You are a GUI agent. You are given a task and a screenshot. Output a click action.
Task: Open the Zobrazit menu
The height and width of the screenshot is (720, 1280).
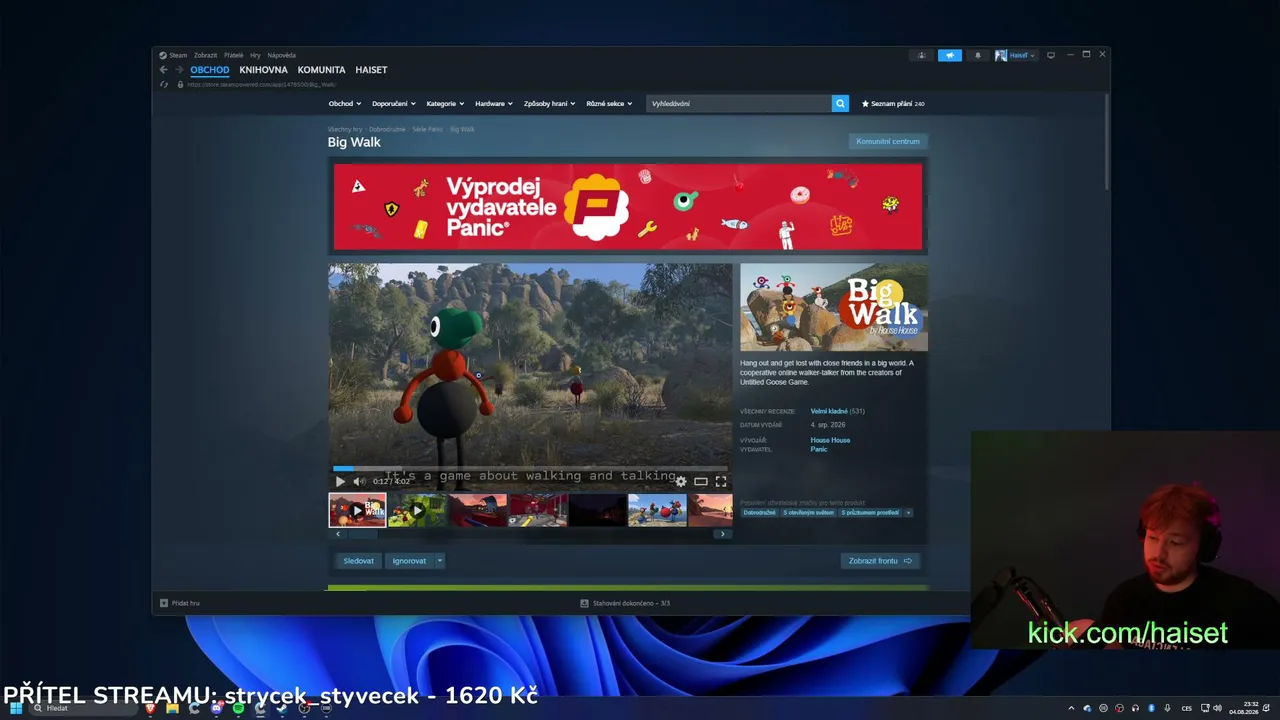pyautogui.click(x=205, y=55)
